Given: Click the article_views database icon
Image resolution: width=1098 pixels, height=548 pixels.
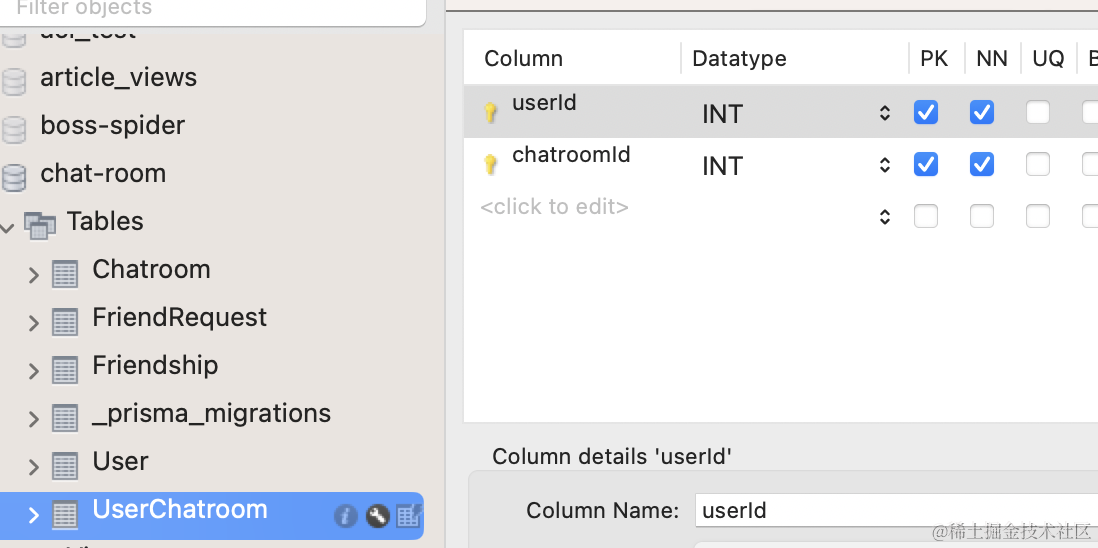Looking at the screenshot, I should pyautogui.click(x=14, y=81).
